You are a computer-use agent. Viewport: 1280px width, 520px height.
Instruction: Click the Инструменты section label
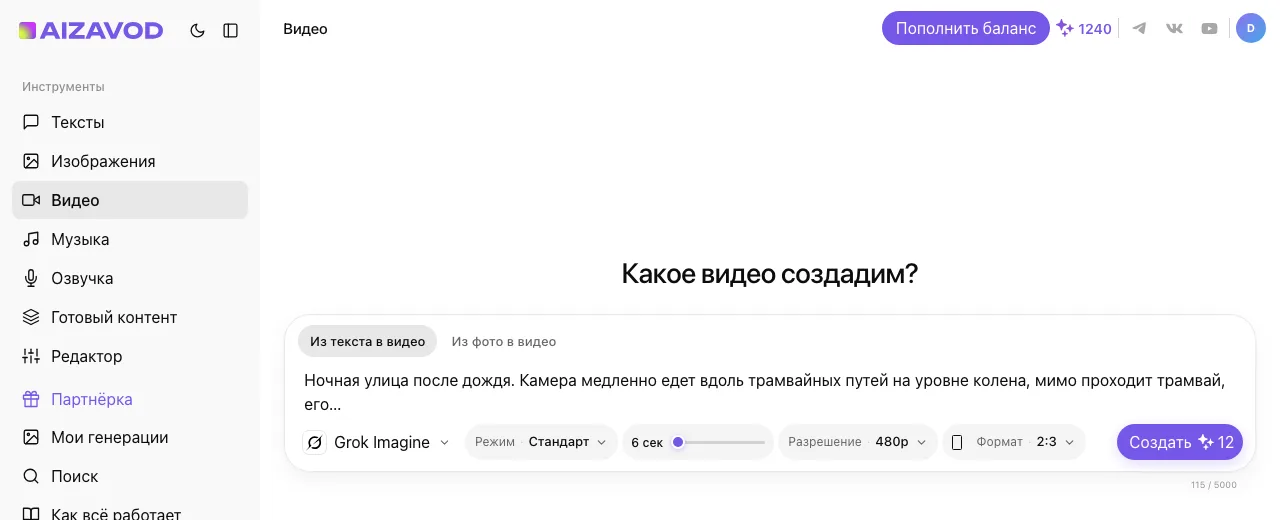[x=63, y=87]
